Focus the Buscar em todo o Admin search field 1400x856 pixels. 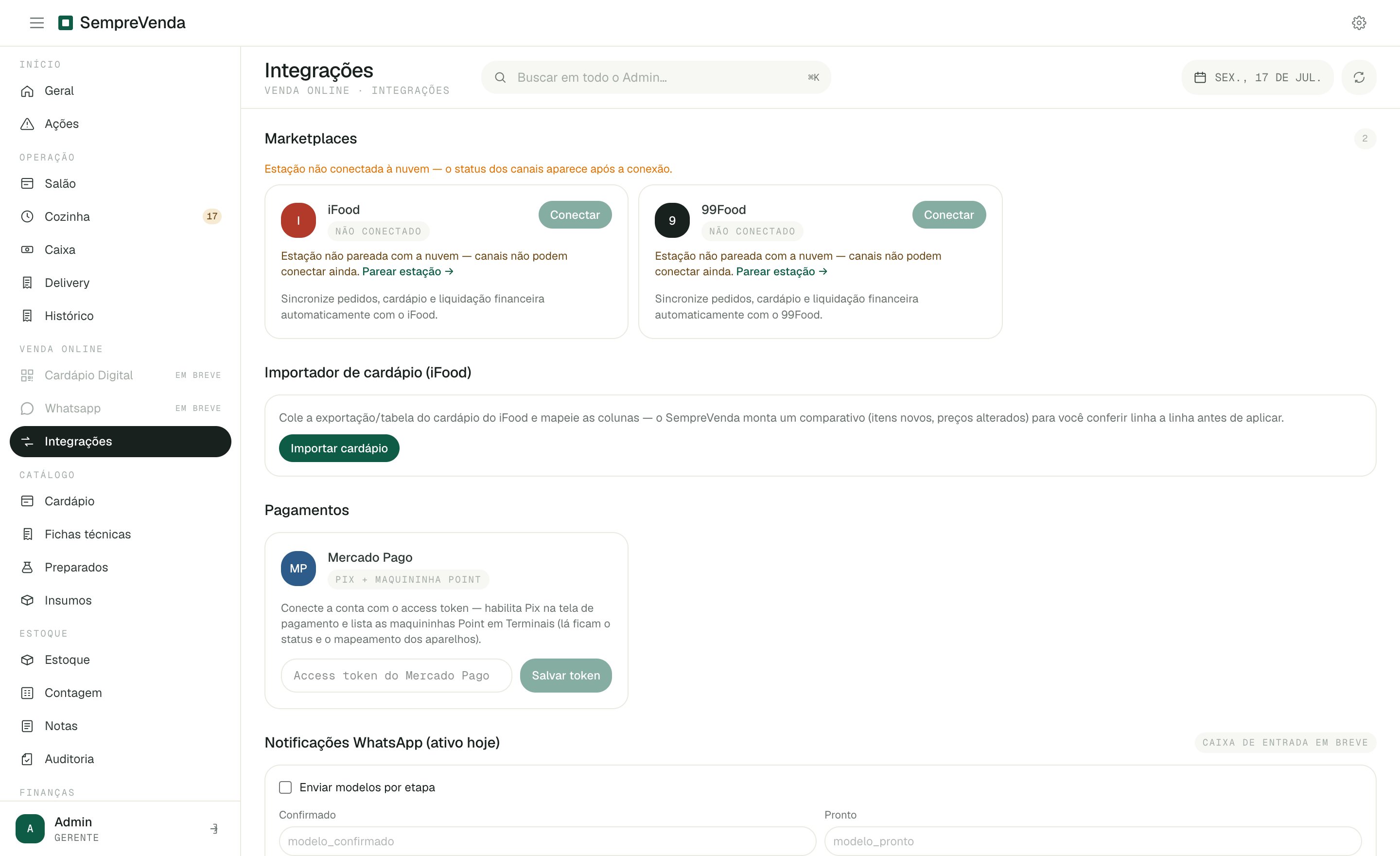[656, 77]
